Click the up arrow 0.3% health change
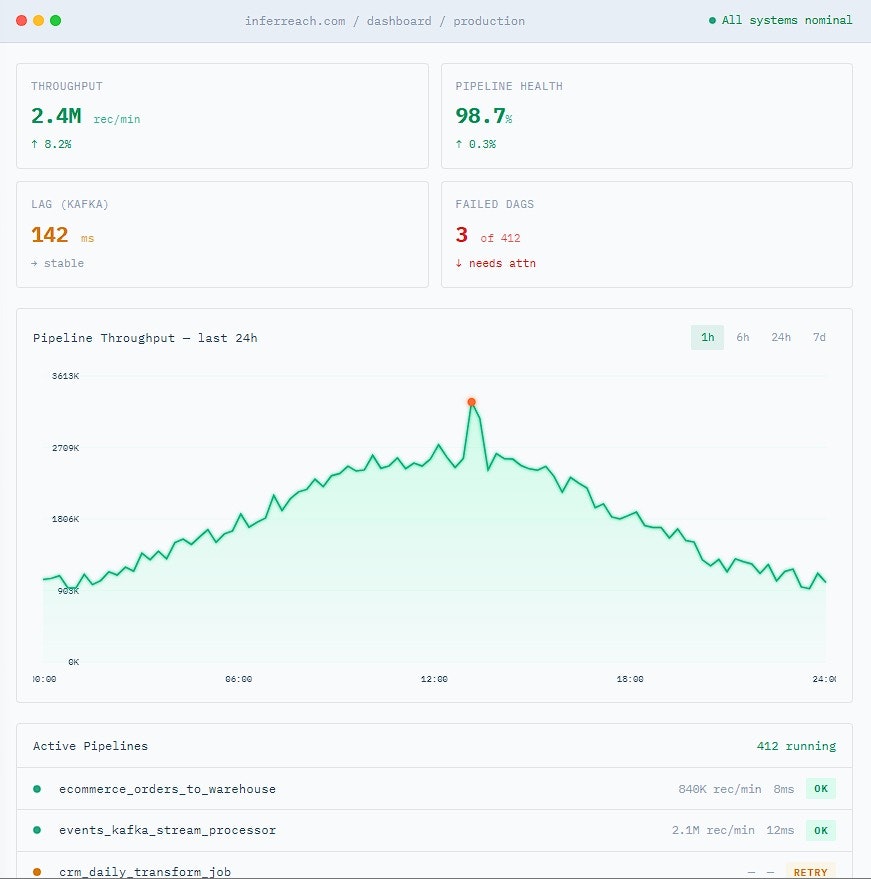The height and width of the screenshot is (879, 871). (x=476, y=144)
